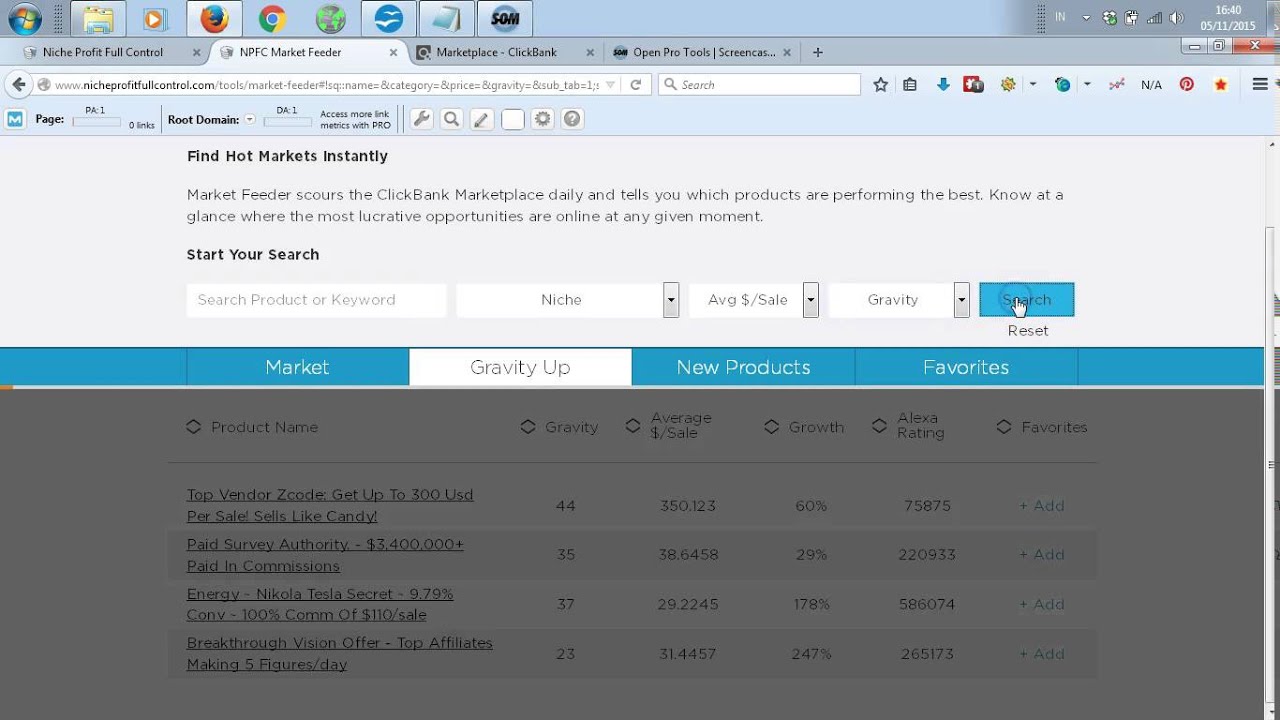Open a new tab with plus button
The width and height of the screenshot is (1280, 720).
(818, 52)
